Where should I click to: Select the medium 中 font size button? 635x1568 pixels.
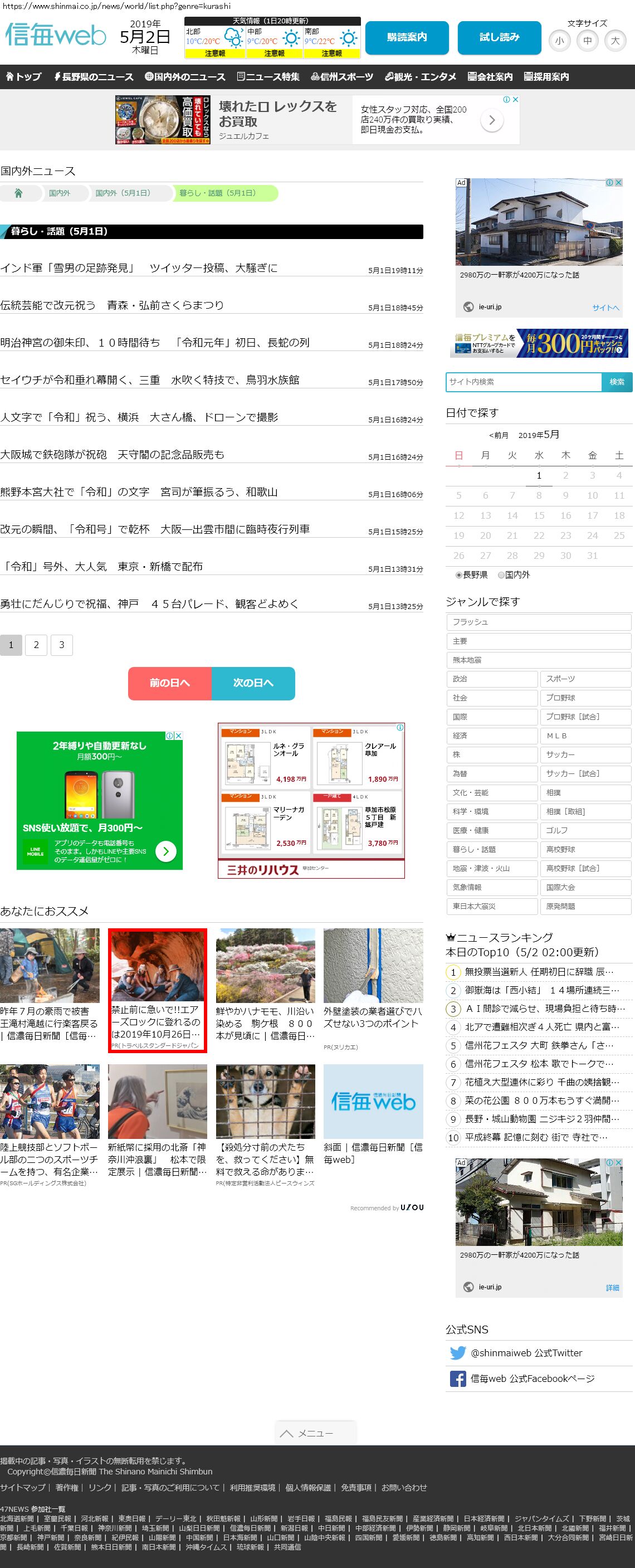588,41
